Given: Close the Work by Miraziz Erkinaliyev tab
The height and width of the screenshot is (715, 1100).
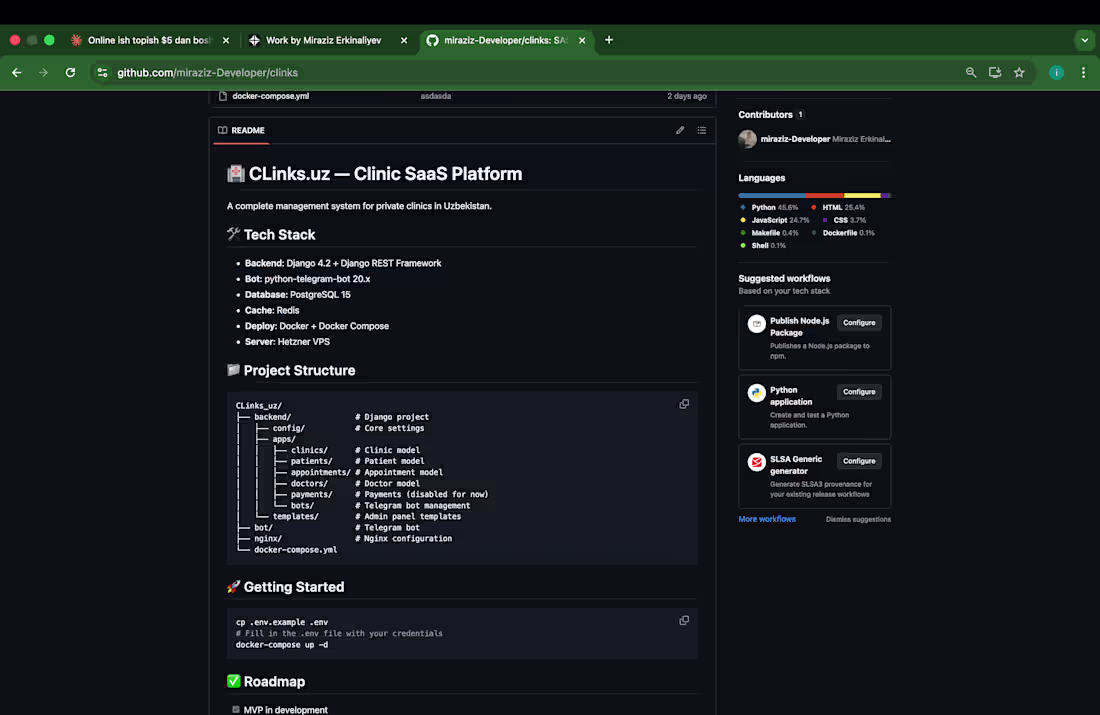Looking at the screenshot, I should pyautogui.click(x=404, y=40).
